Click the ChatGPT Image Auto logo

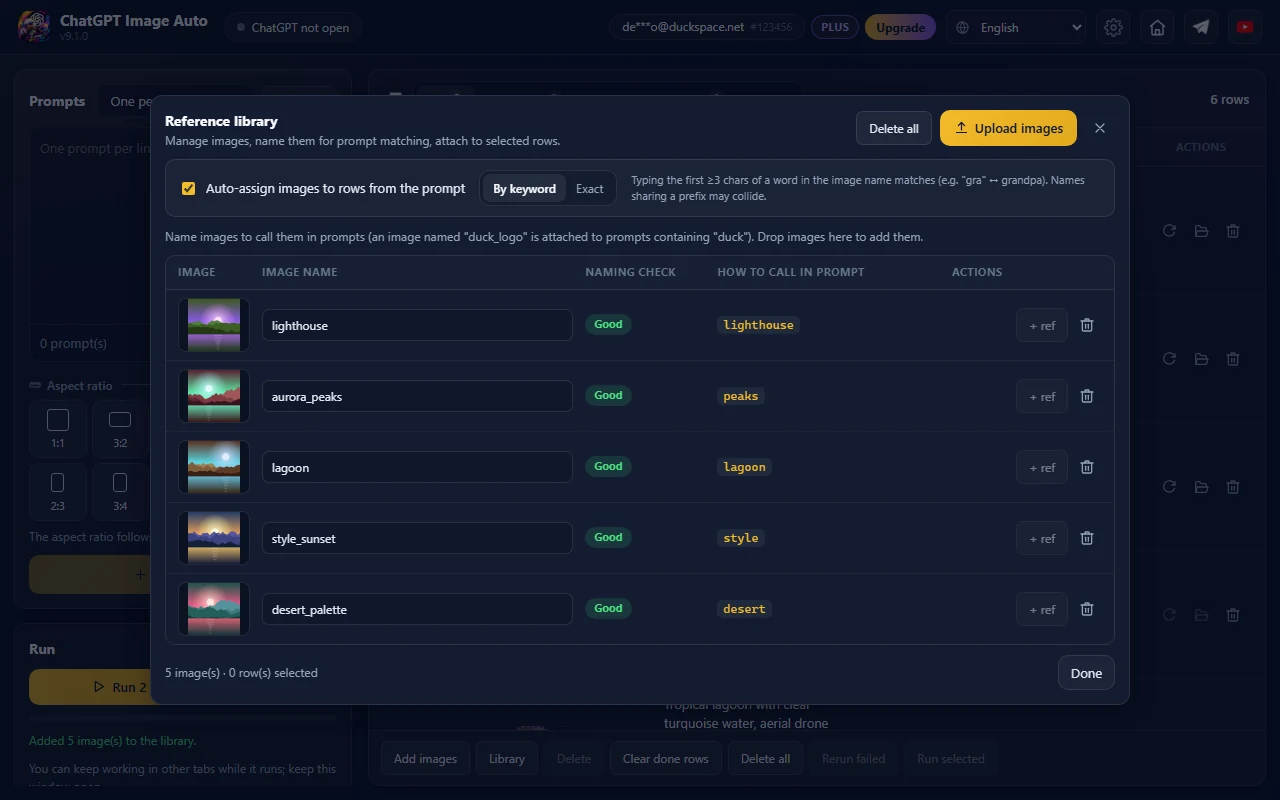pyautogui.click(x=34, y=27)
